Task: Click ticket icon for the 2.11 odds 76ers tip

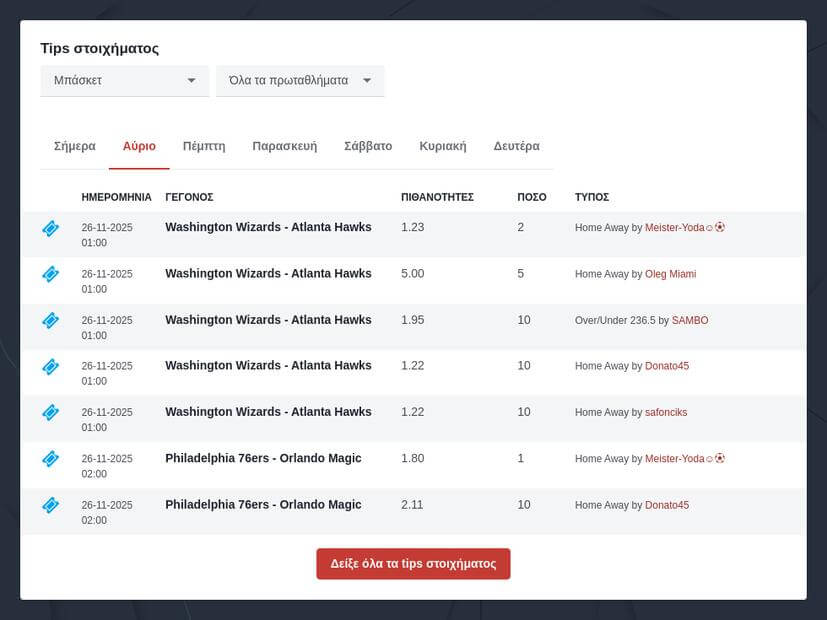Action: coord(50,505)
